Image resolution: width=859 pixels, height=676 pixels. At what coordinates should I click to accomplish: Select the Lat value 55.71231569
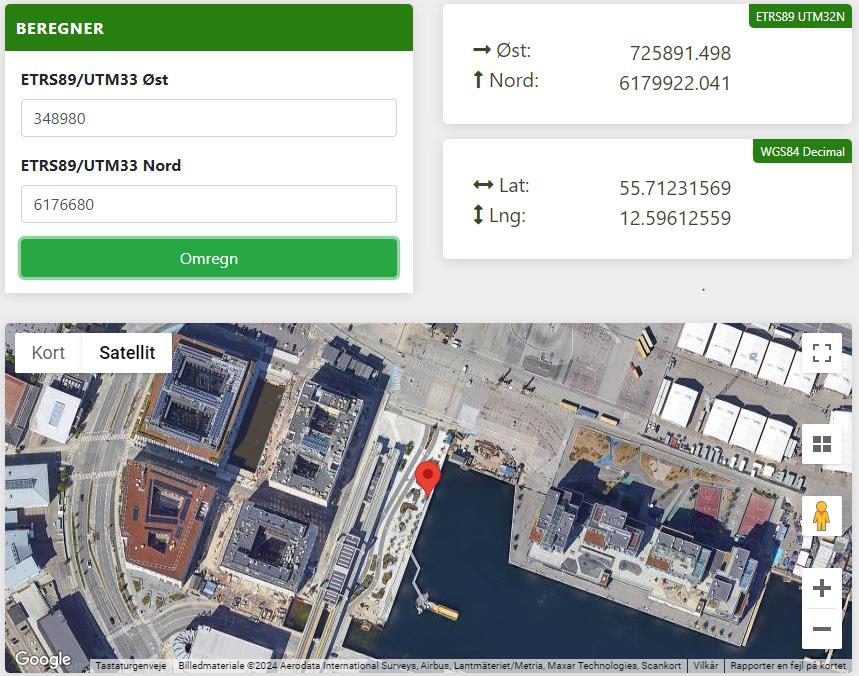(675, 188)
